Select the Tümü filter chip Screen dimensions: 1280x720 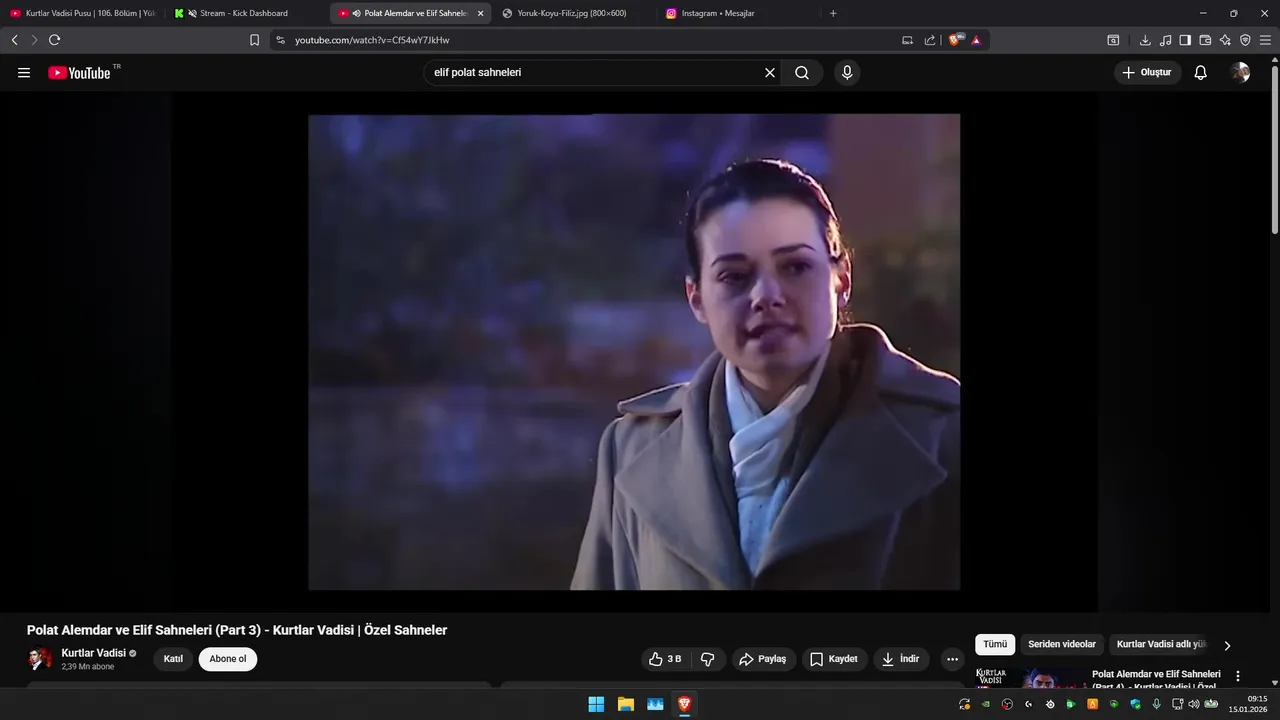tap(995, 645)
